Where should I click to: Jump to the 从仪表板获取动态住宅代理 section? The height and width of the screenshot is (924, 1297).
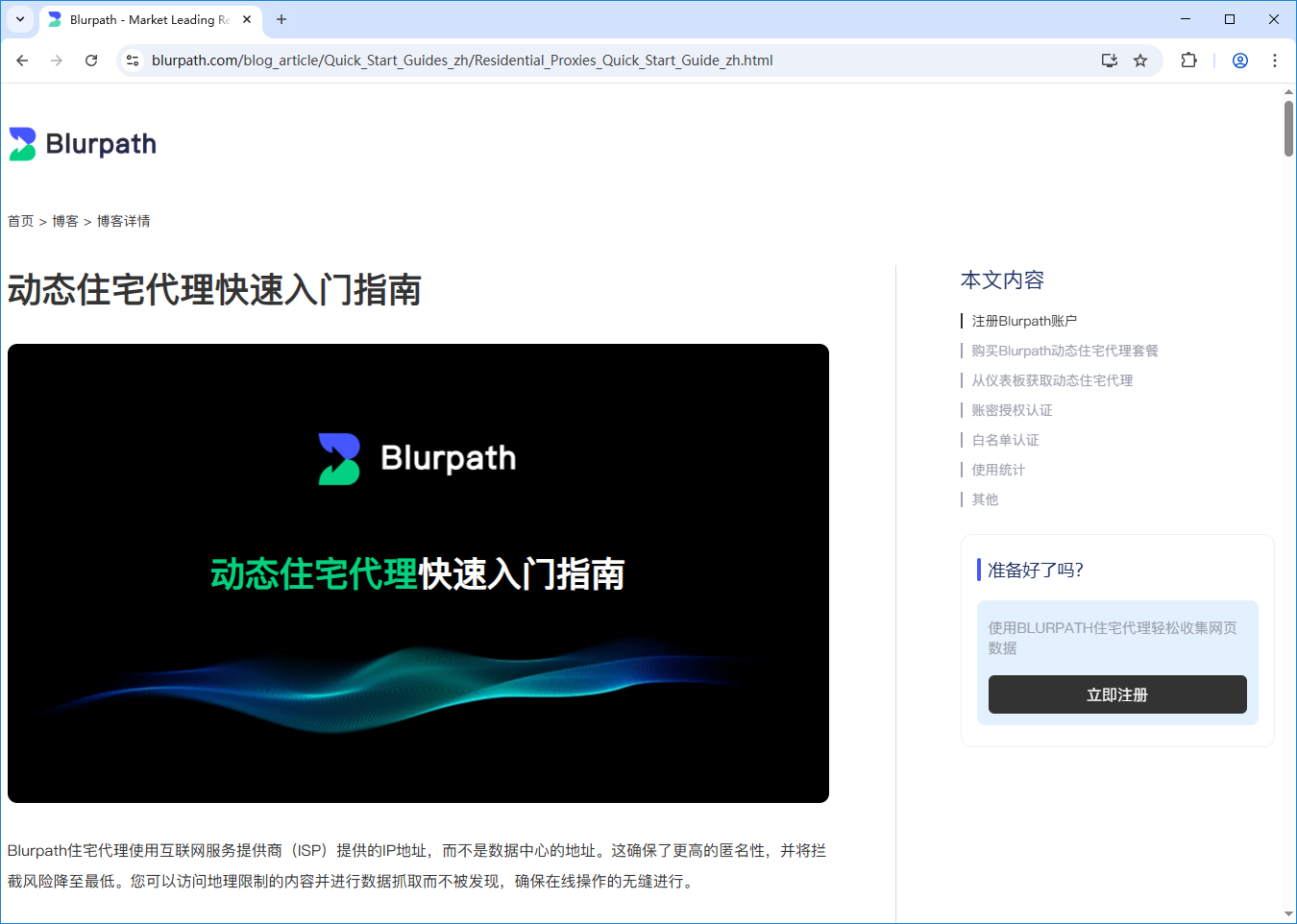(x=1052, y=380)
